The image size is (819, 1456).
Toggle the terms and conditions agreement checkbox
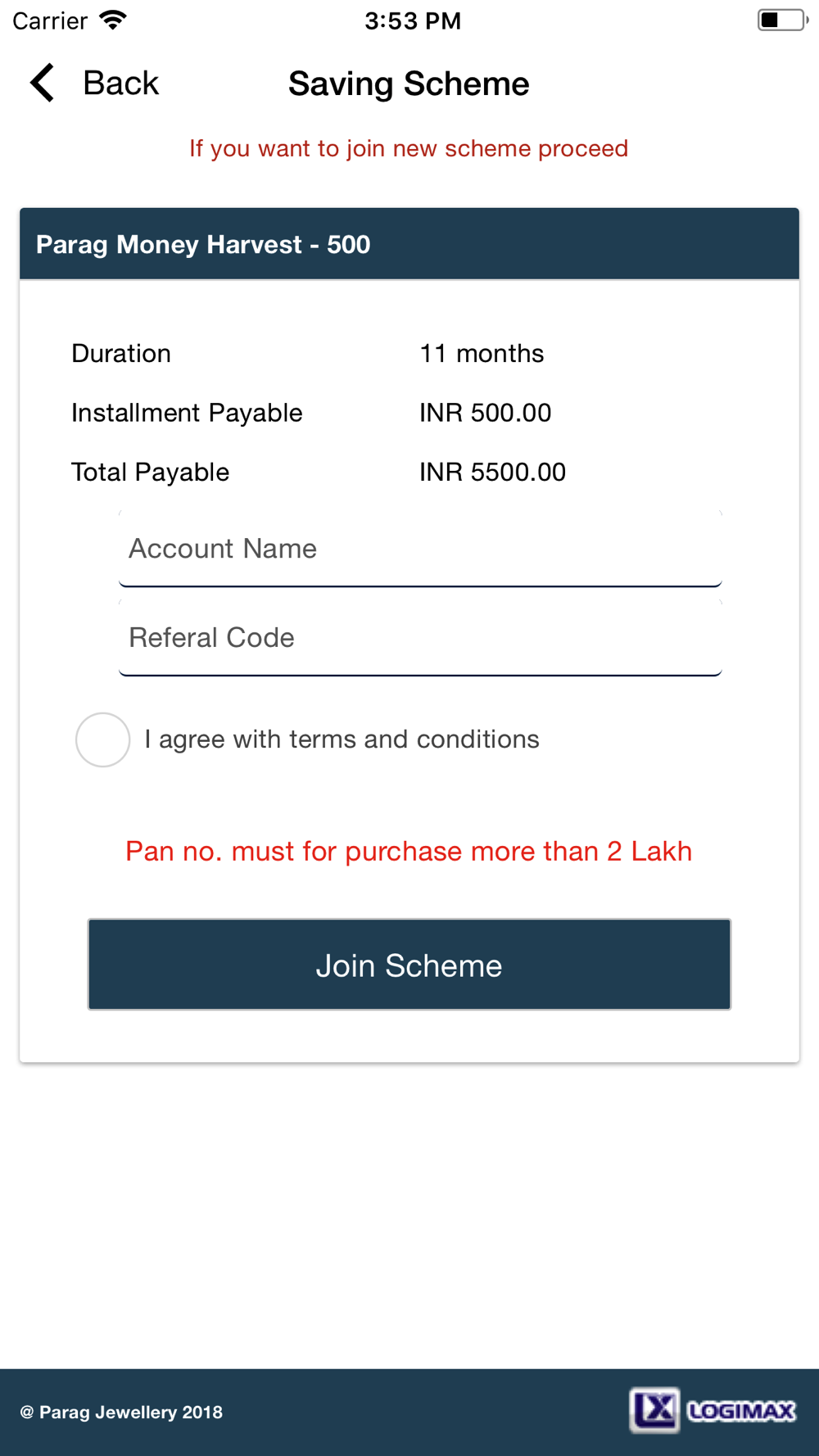(x=103, y=739)
